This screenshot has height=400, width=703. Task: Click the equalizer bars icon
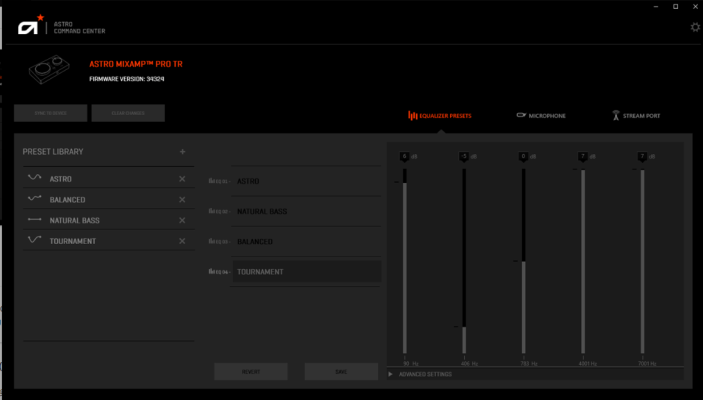point(412,116)
